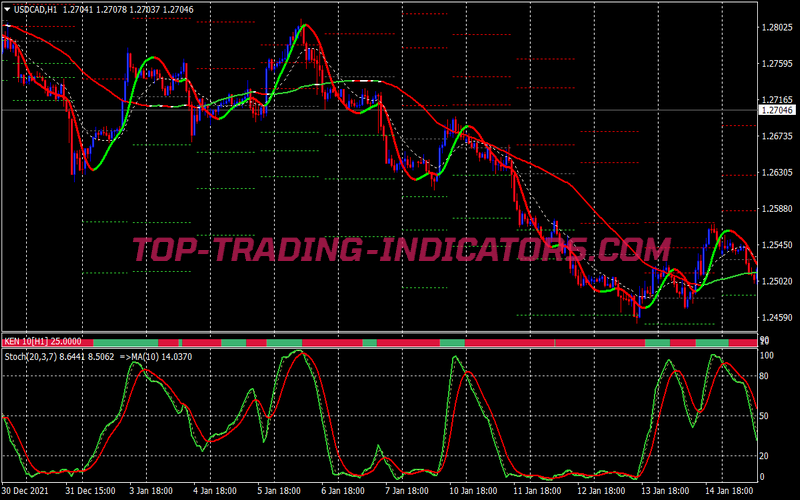Select the USDCAD,H1 chart title text
The height and width of the screenshot is (500, 800).
[x=38, y=10]
